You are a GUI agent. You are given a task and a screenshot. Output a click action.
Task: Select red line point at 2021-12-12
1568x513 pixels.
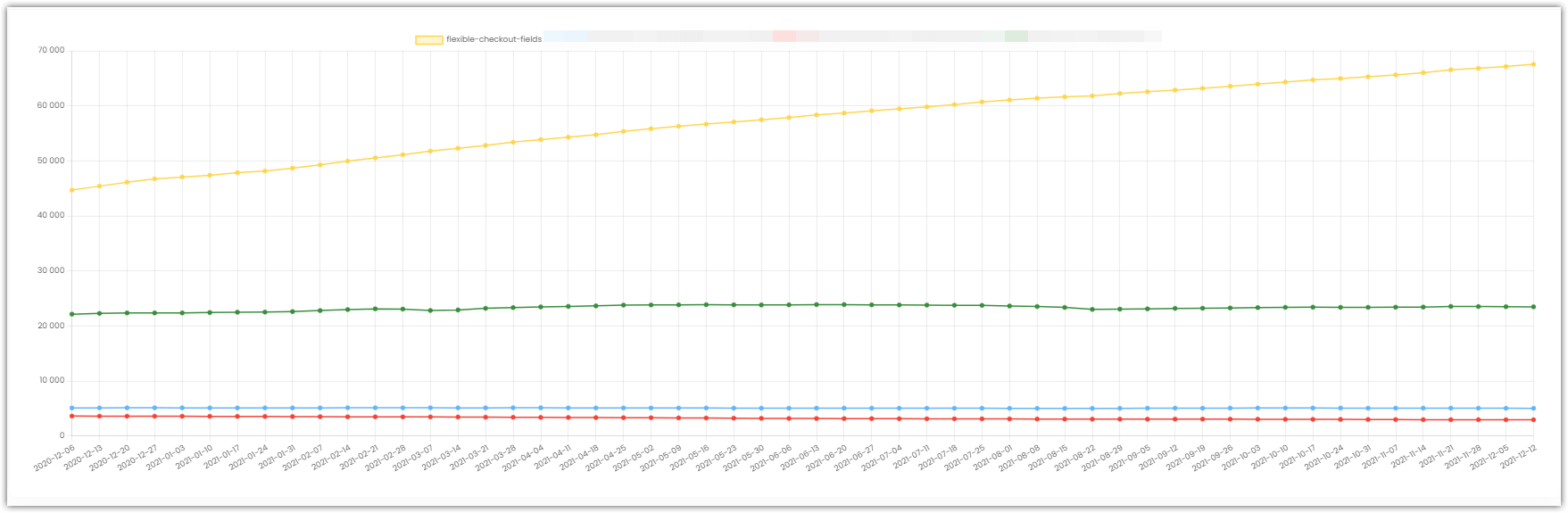point(1533,419)
